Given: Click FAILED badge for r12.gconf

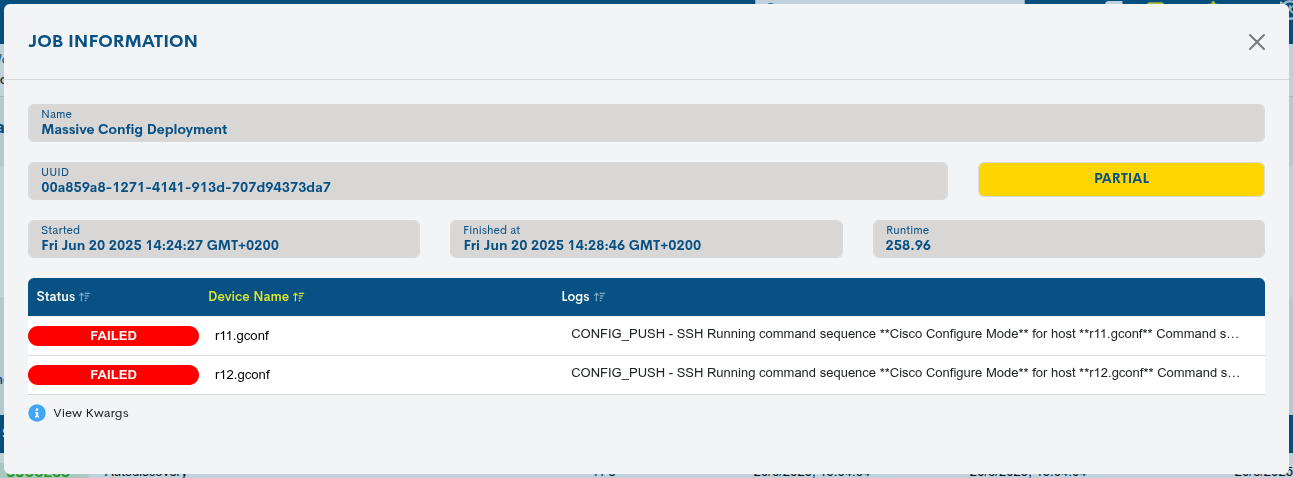Looking at the screenshot, I should coord(113,375).
